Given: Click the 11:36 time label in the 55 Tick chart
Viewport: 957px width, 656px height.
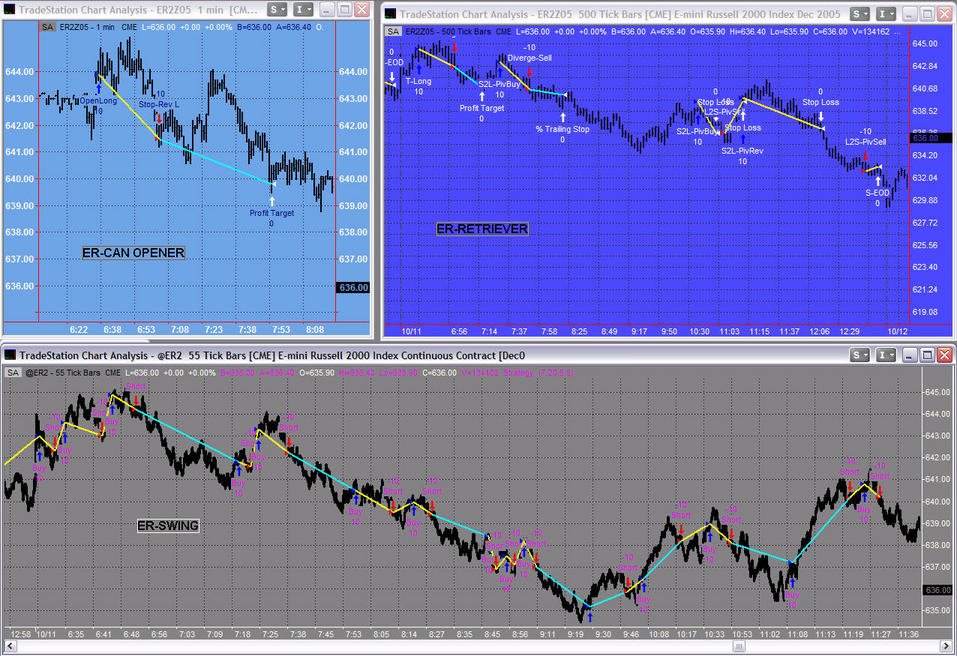Looking at the screenshot, I should 909,635.
